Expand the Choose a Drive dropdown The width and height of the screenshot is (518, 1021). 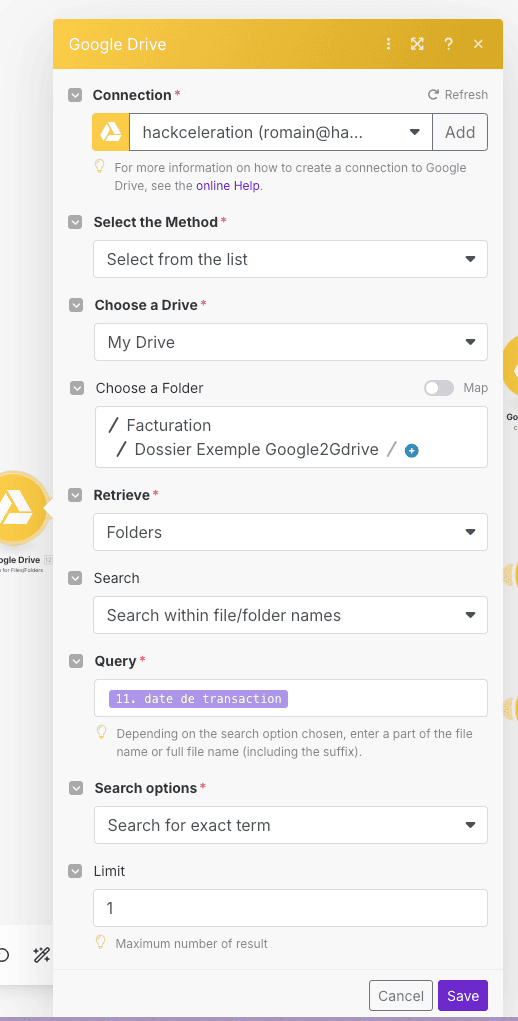click(290, 342)
